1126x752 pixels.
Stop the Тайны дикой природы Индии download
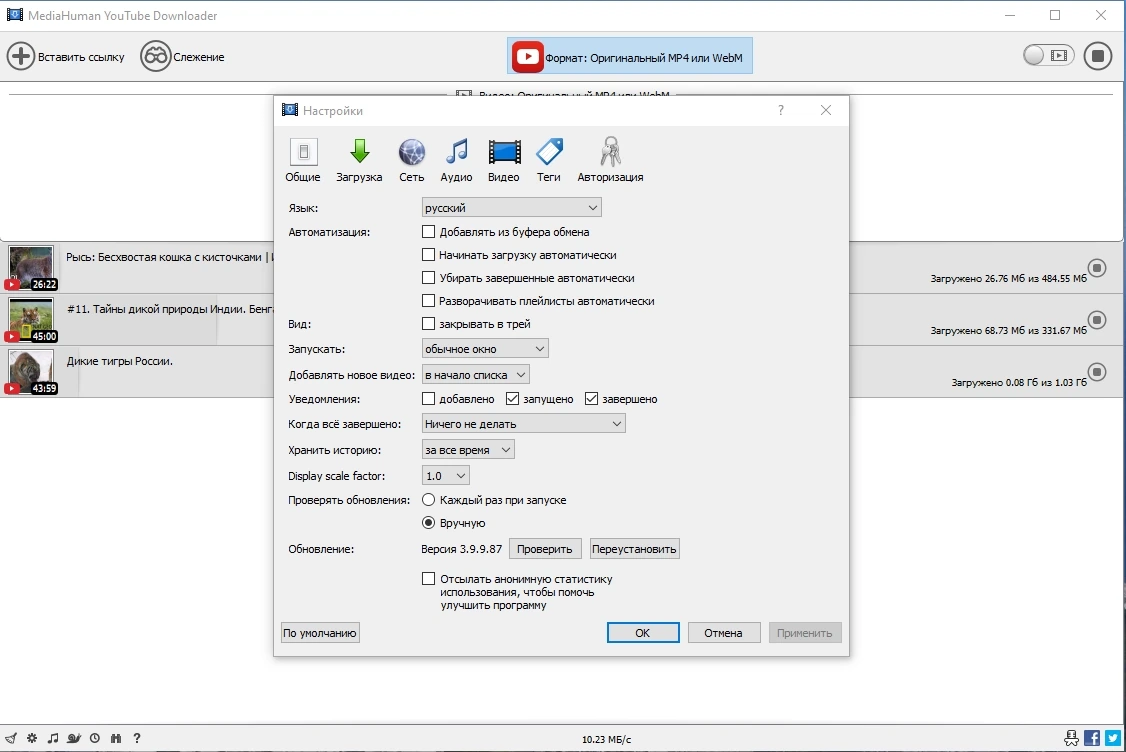(1097, 320)
